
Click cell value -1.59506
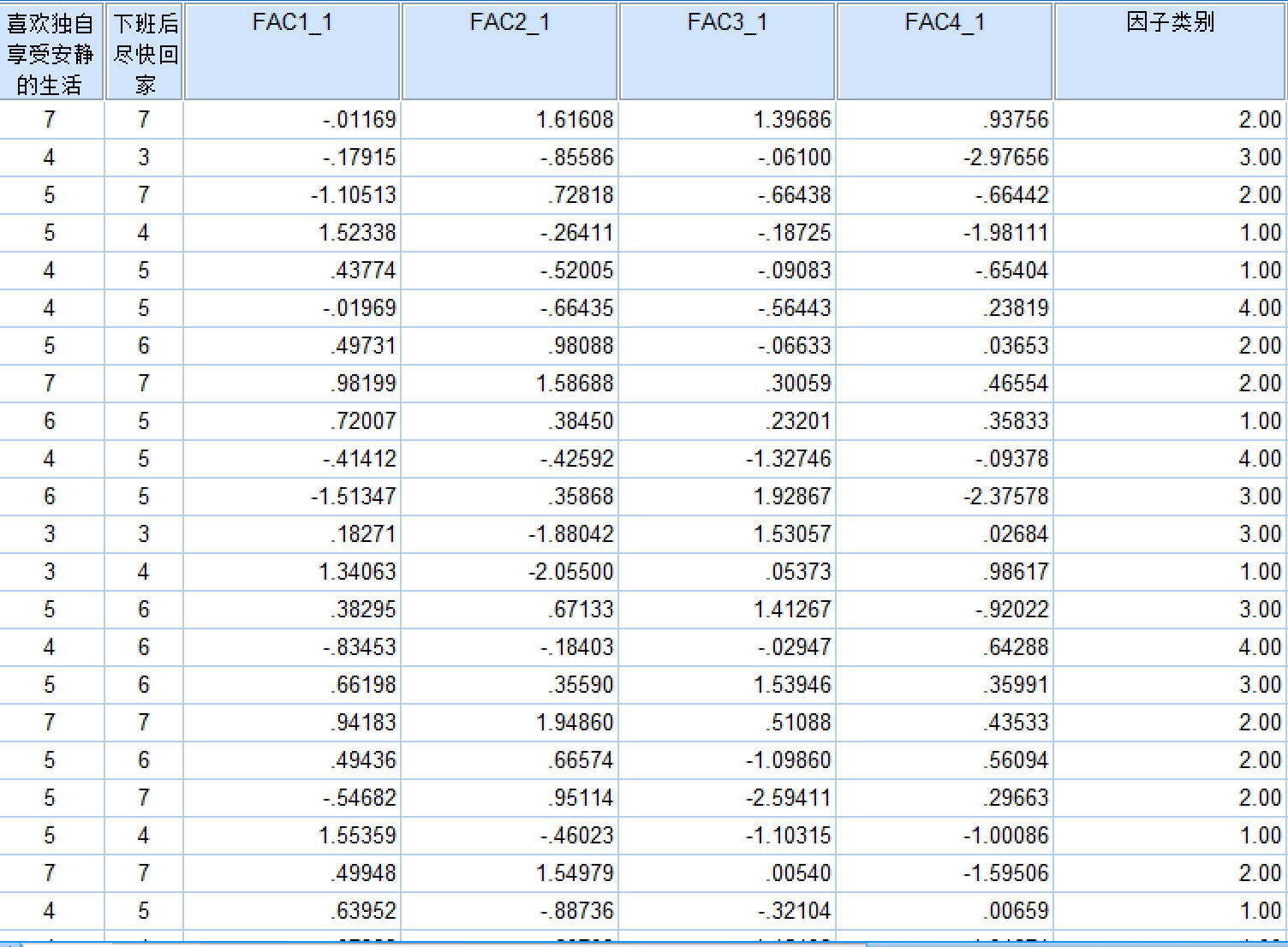(x=1006, y=873)
